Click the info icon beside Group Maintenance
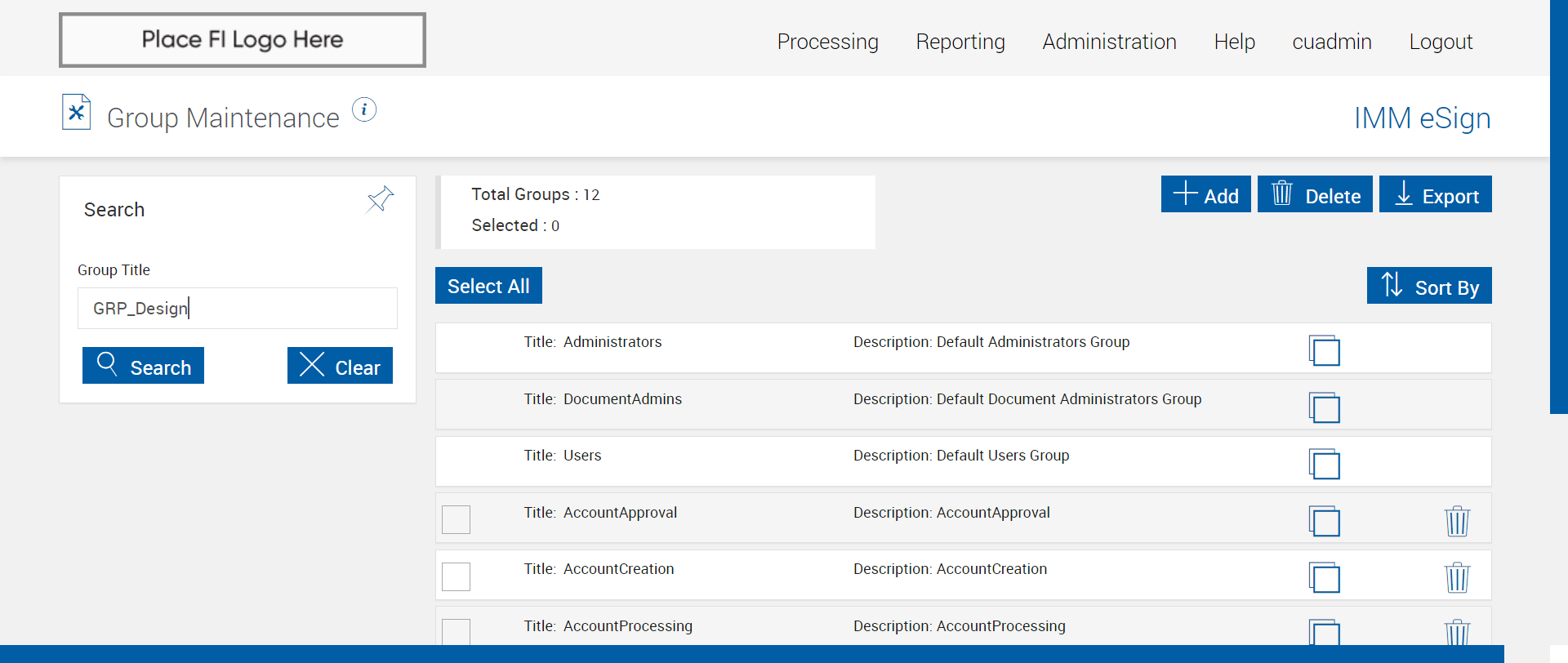Screen dimensions: 1568x663 (364, 109)
